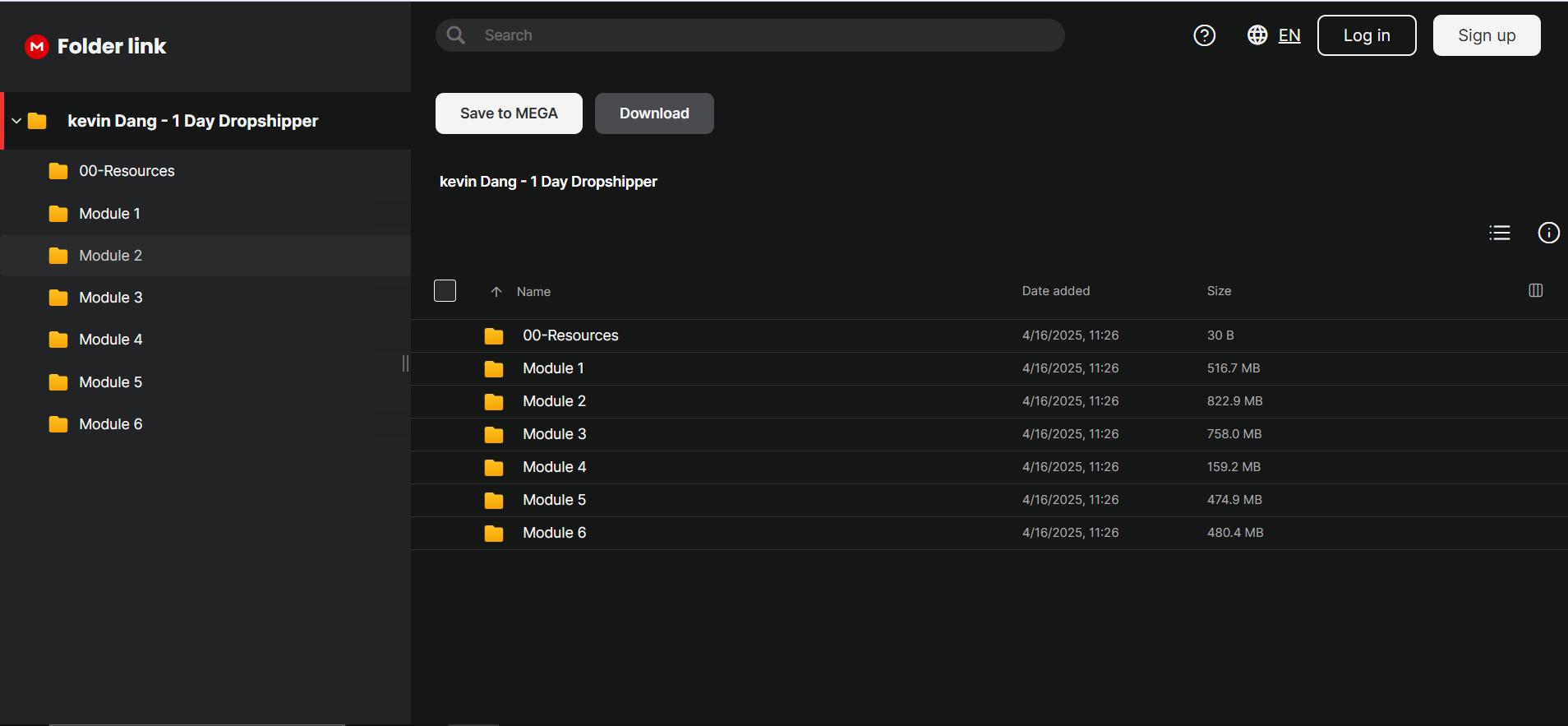The width and height of the screenshot is (1568, 726).
Task: Click the 159.2 MB size cell
Action: pos(1234,467)
